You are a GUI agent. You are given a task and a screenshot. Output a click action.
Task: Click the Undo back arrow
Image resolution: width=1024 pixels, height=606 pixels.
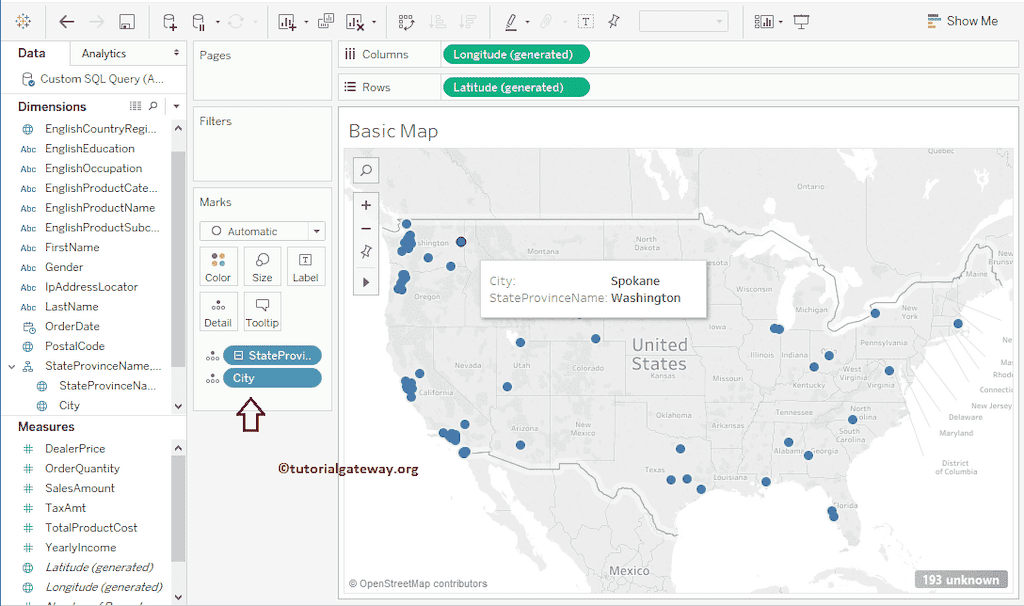click(x=66, y=21)
